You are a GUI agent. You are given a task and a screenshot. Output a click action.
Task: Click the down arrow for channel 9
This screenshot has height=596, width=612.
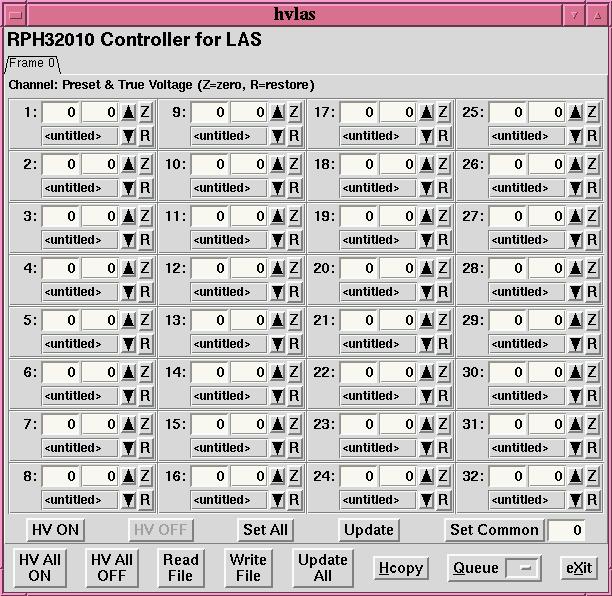point(277,136)
